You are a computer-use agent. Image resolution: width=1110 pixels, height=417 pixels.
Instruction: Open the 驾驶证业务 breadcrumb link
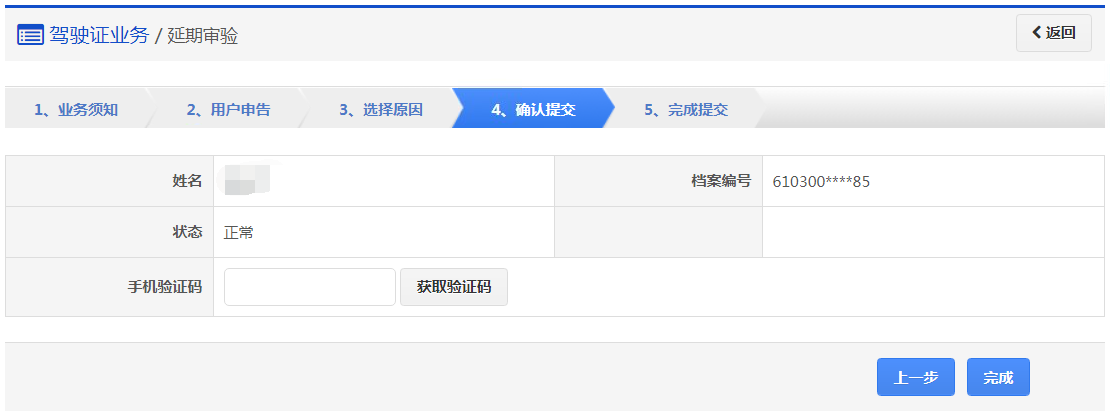98,35
